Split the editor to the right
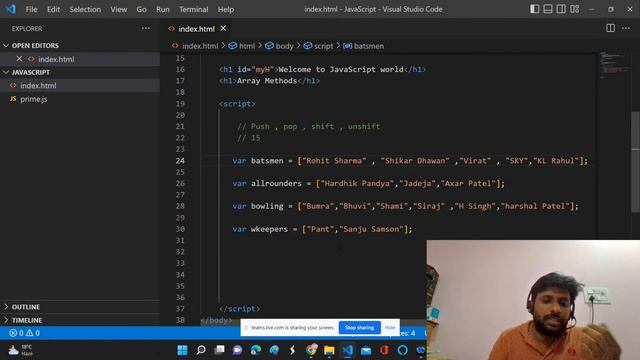The width and height of the screenshot is (640, 360). [610, 28]
